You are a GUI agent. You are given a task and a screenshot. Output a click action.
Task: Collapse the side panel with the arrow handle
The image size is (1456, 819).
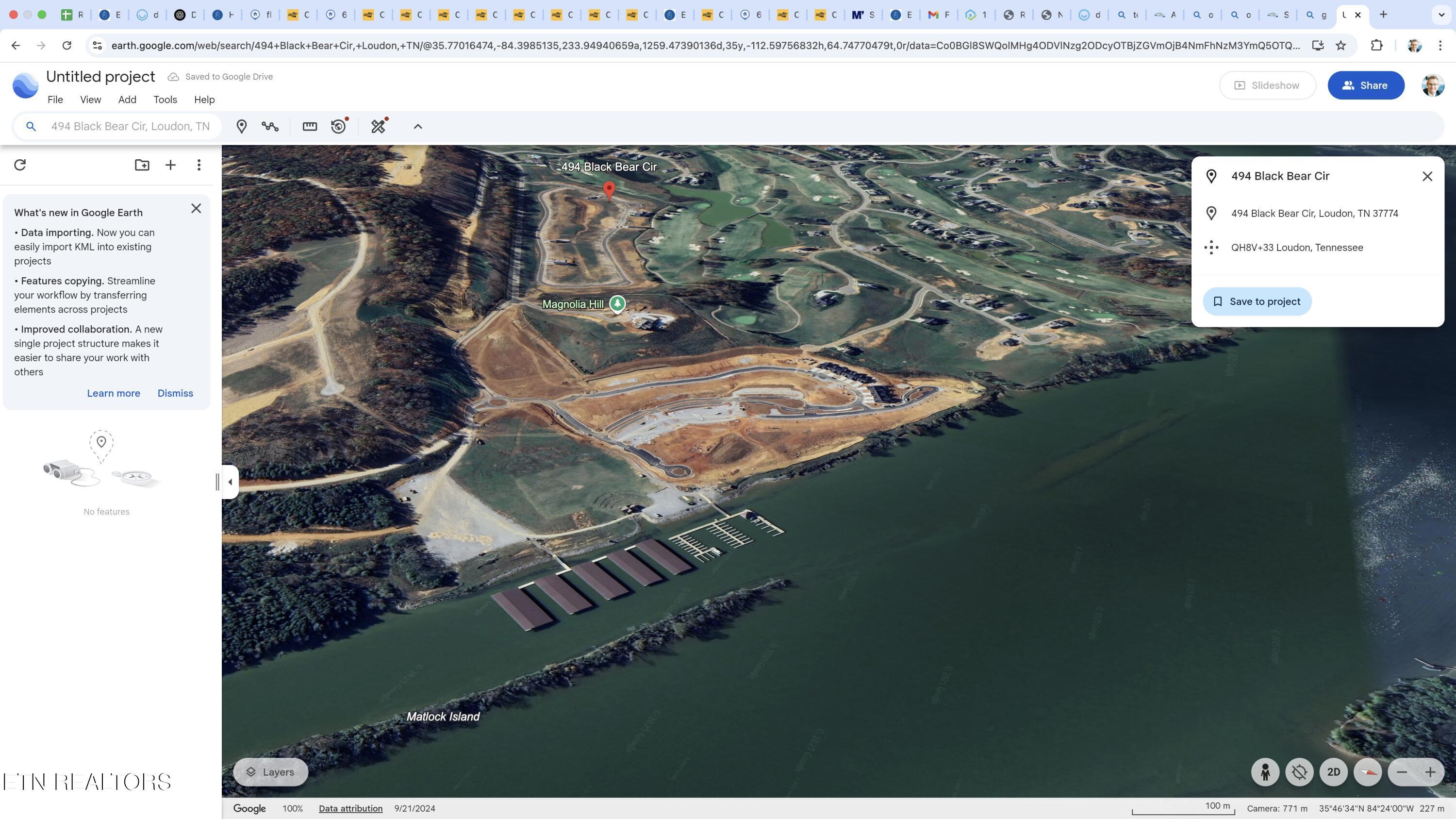(230, 482)
